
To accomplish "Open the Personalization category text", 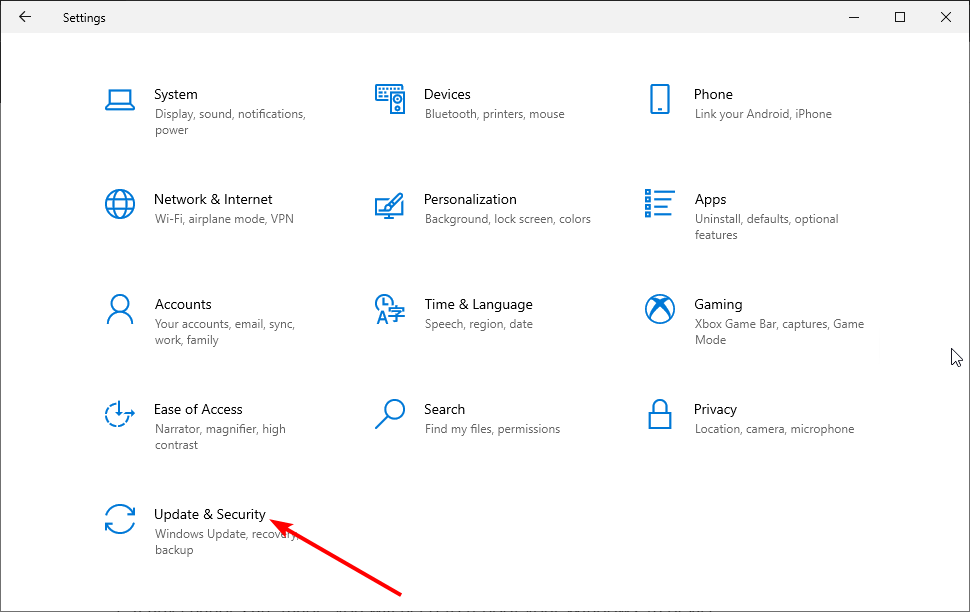I will (x=470, y=199).
